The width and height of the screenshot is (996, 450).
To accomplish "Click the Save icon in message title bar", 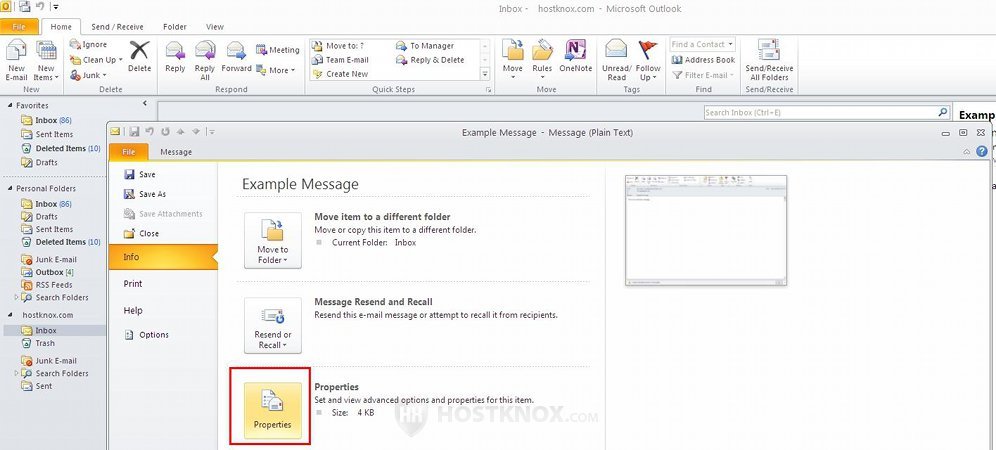I will [135, 132].
